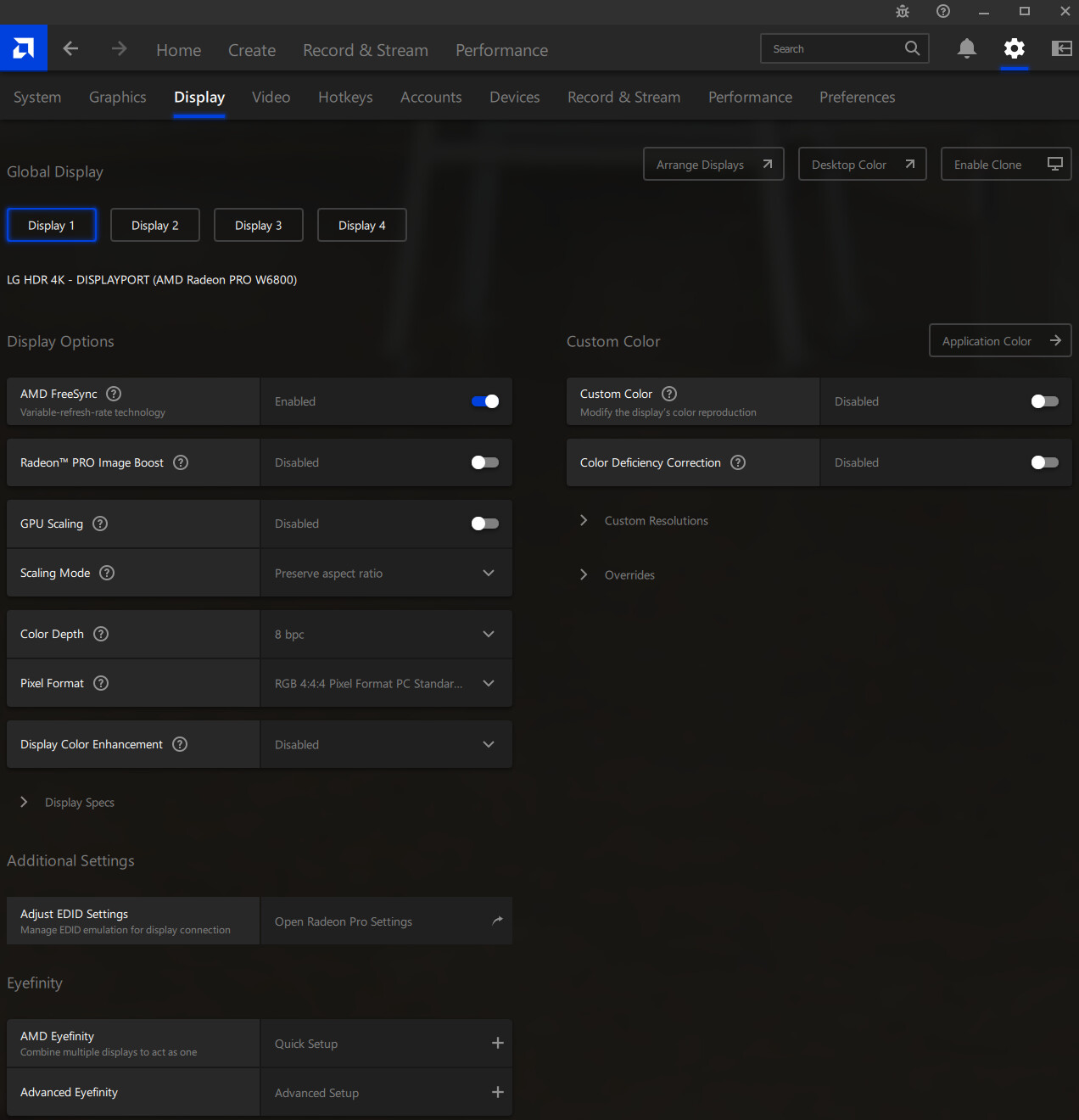Open the notifications bell
Image resolution: width=1079 pixels, height=1120 pixels.
click(966, 48)
